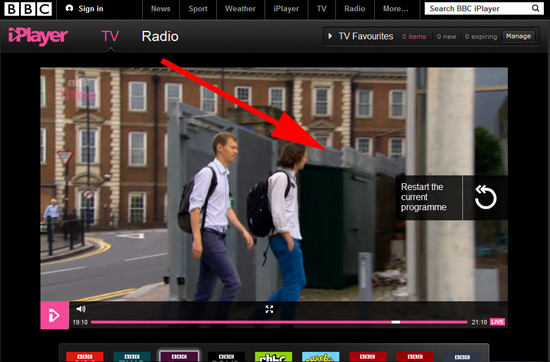The image size is (550, 362).
Task: Open the News section
Action: point(160,9)
